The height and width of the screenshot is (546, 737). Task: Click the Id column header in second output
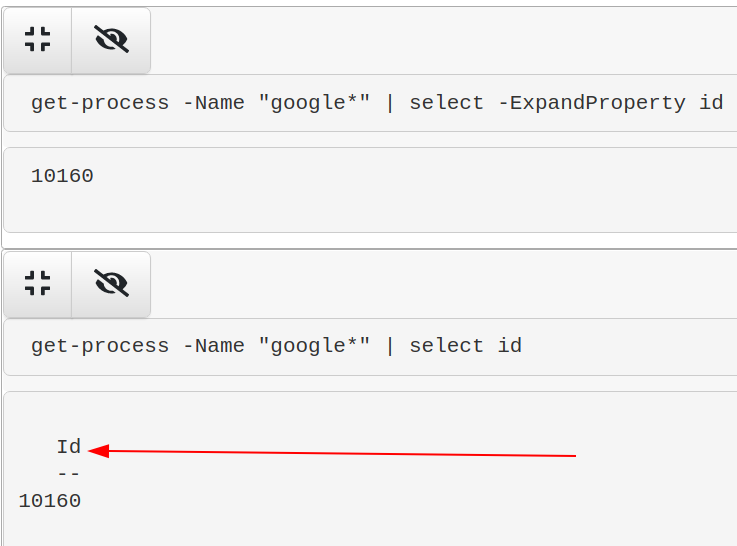[x=69, y=447]
